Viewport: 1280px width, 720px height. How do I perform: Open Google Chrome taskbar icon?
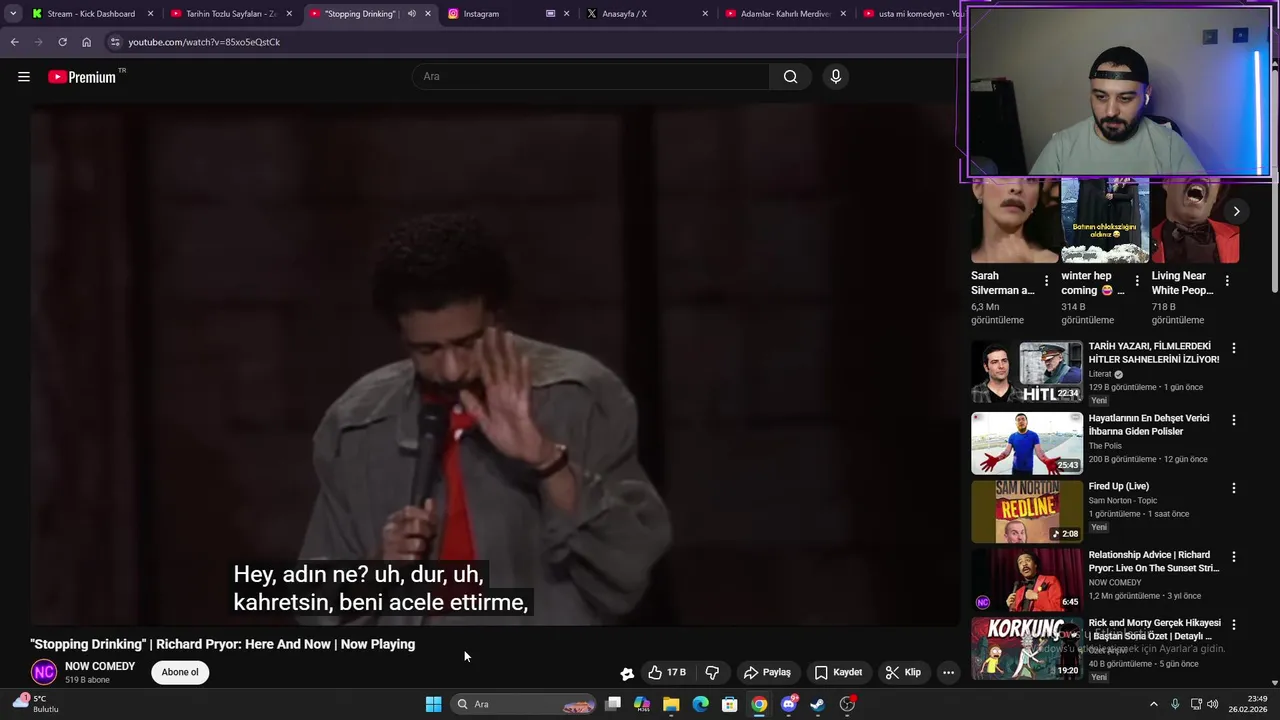pyautogui.click(x=759, y=704)
